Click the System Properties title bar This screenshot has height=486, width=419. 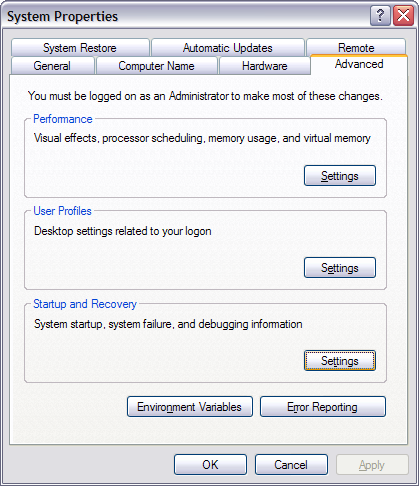coord(187,16)
